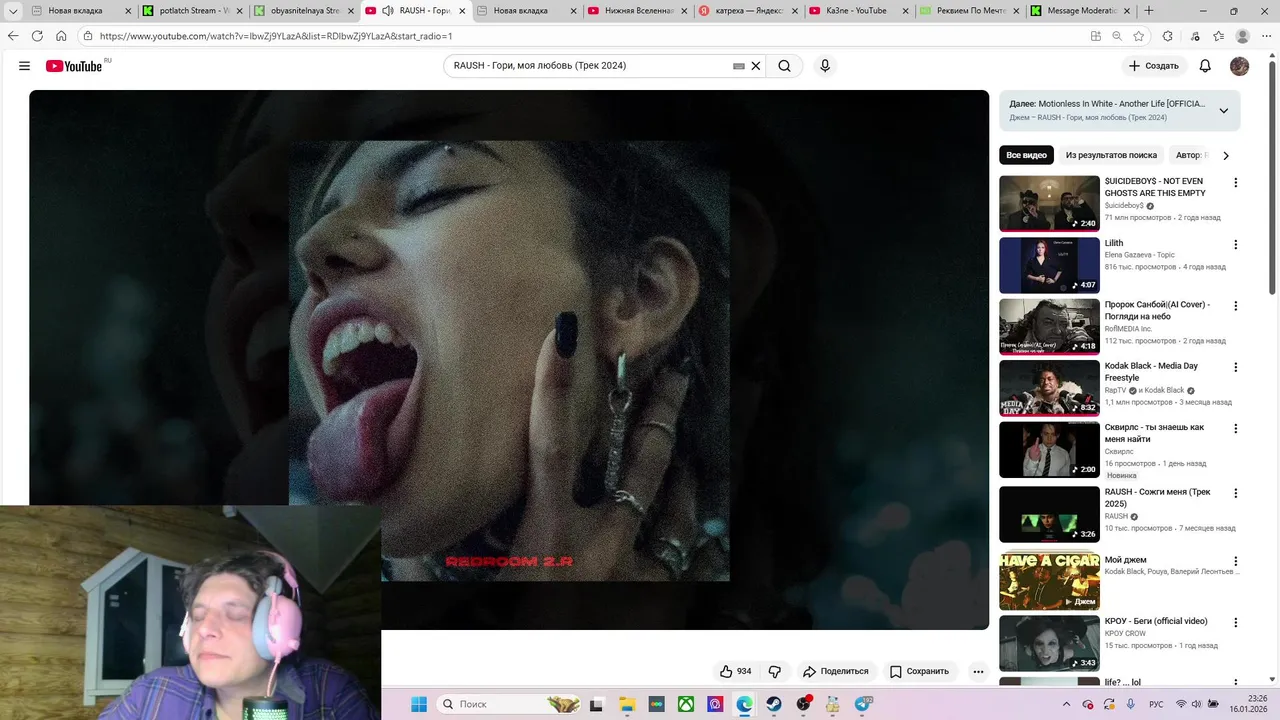
Task: Open more actions ellipsis under the video
Action: coord(978,671)
